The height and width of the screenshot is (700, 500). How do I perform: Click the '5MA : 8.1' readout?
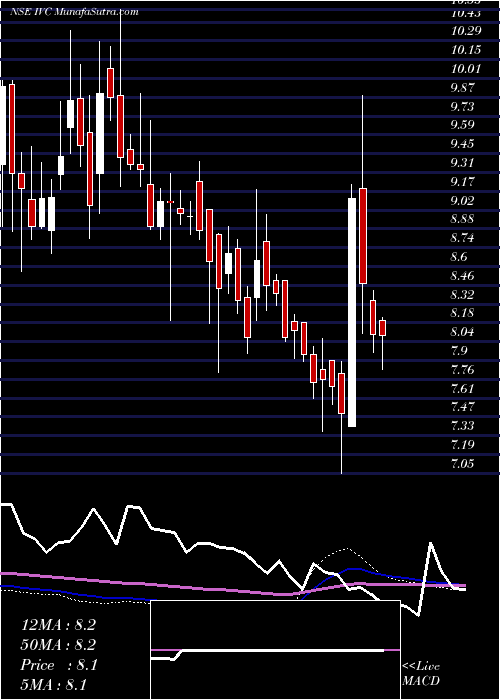pyautogui.click(x=53, y=684)
